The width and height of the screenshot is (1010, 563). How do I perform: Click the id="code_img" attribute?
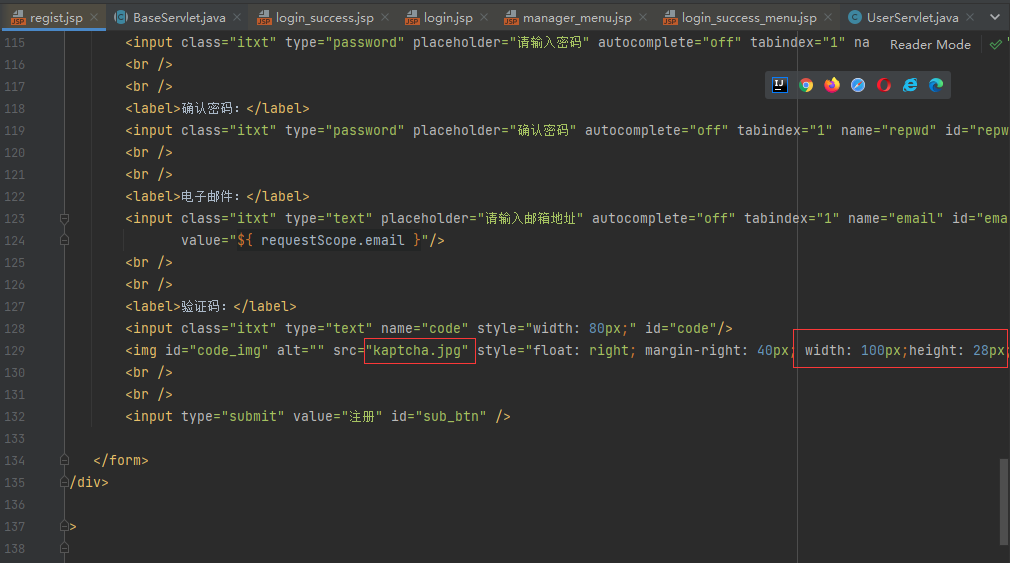click(x=216, y=350)
